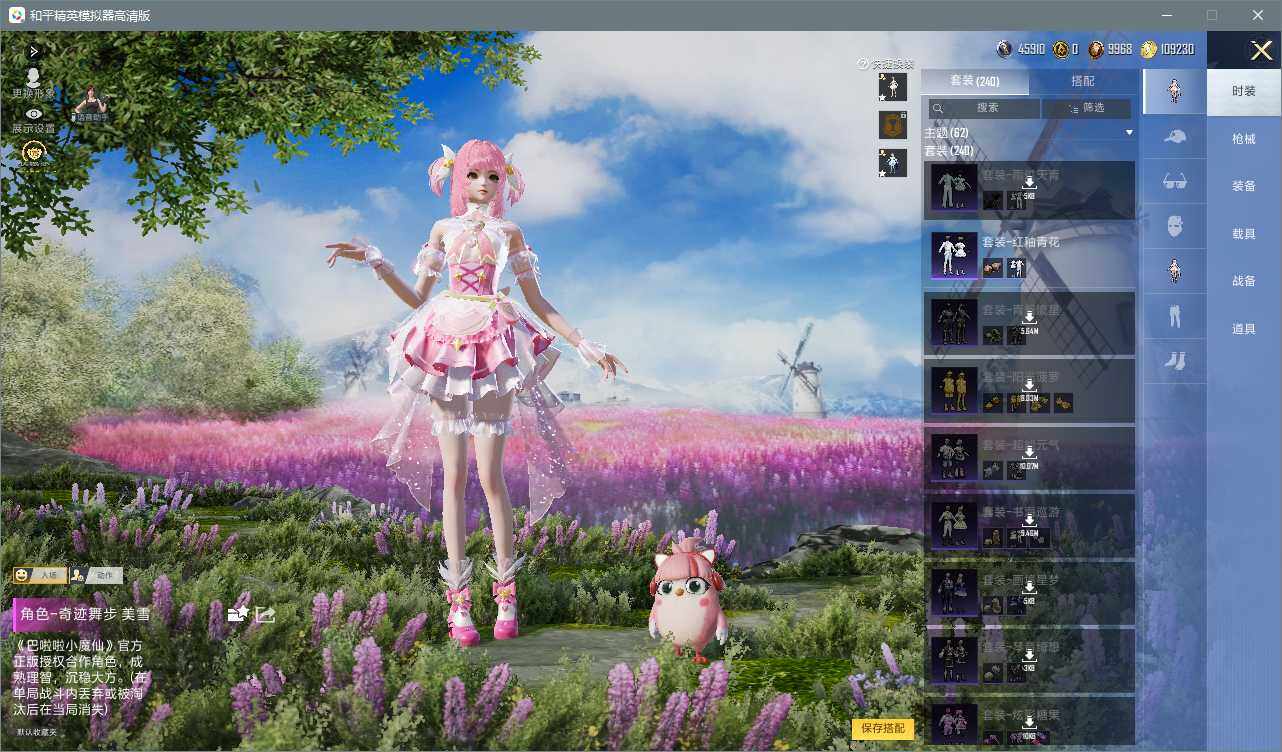Download the 套装-画境星梦 outfit
Viewport: 1282px width, 752px height.
coord(1029,587)
